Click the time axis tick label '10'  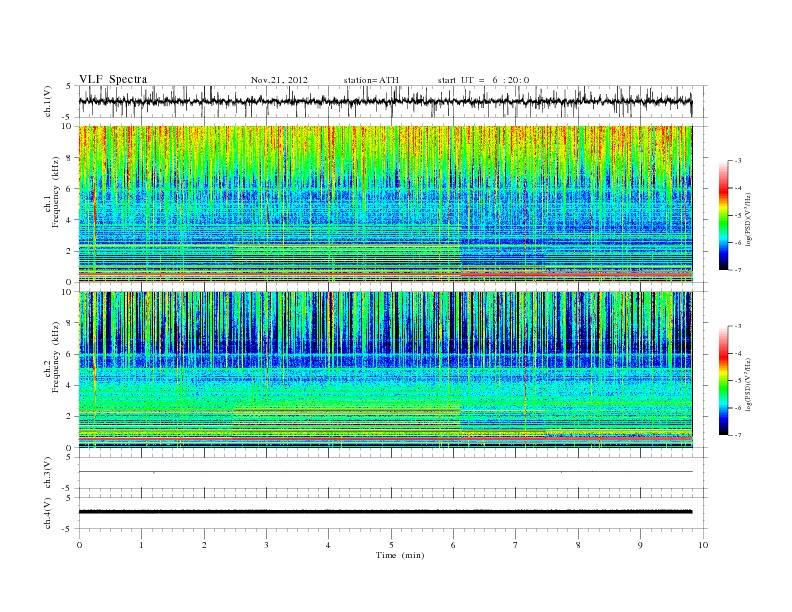tap(703, 545)
